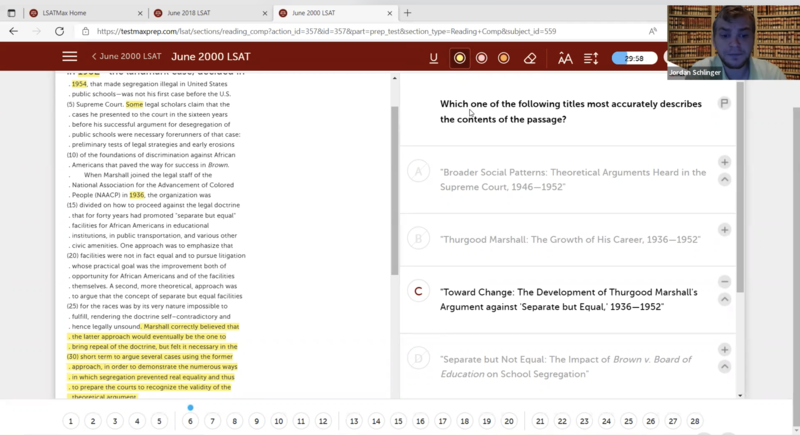Eliminate answer C with minus button
The width and height of the screenshot is (800, 435).
724,282
